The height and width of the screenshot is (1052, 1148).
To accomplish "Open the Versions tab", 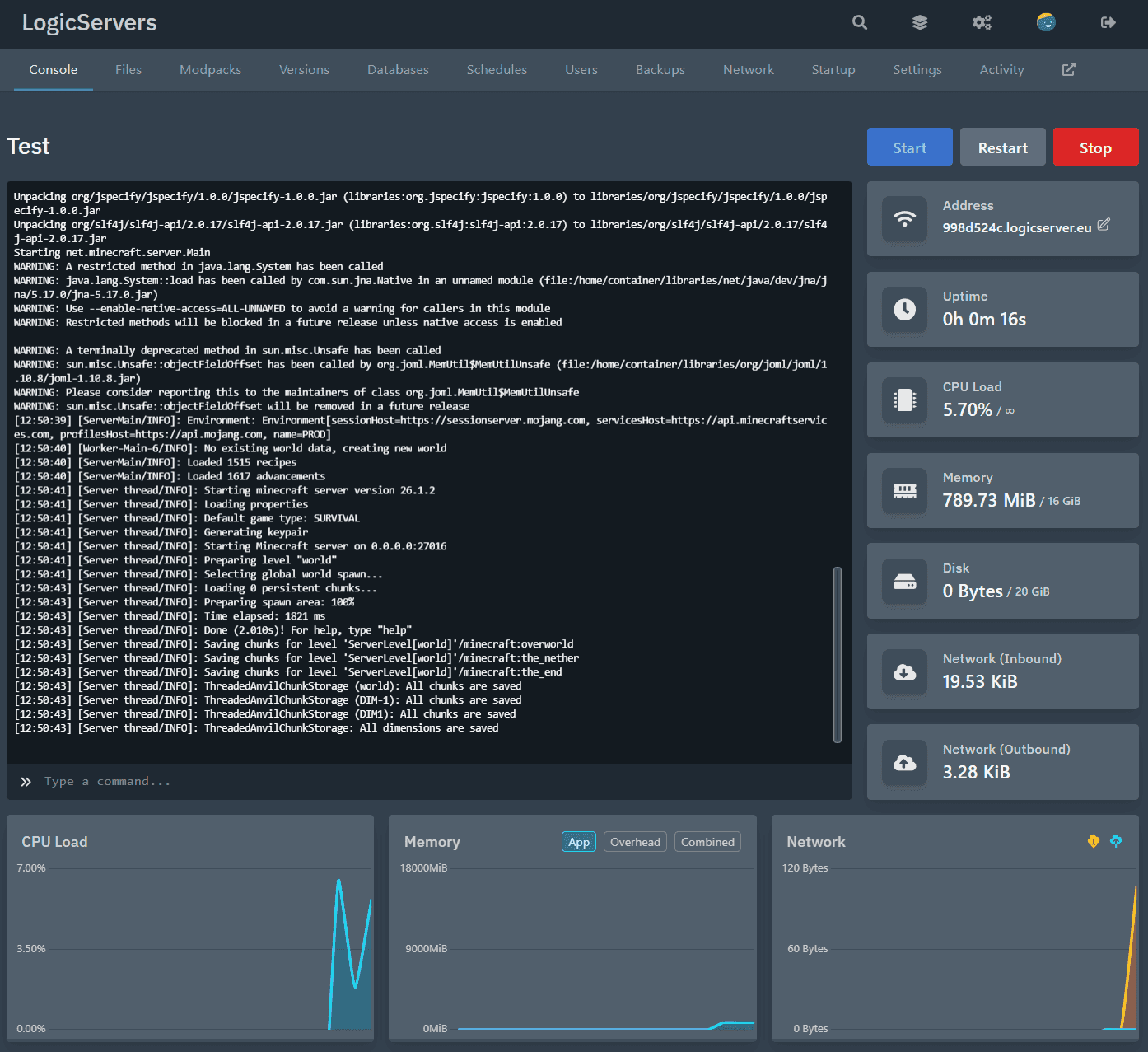I will click(304, 70).
